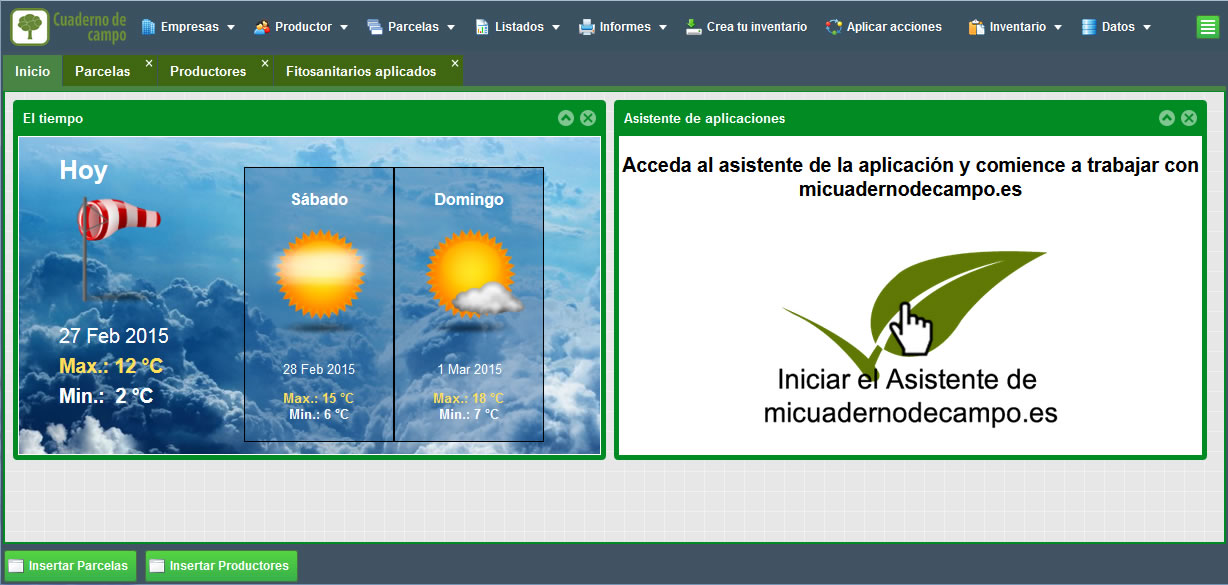Screen dimensions: 1228x585
Task: Switch to the Parcelas tab
Action: [103, 71]
